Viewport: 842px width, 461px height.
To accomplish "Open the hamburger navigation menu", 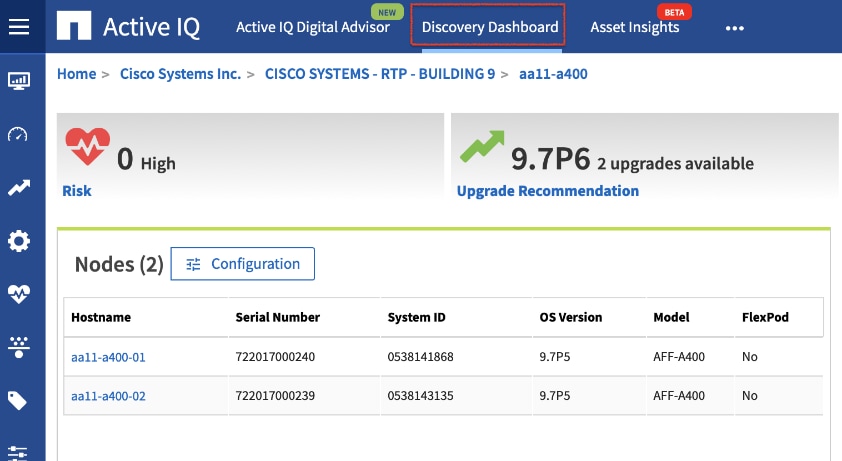I will (19, 26).
